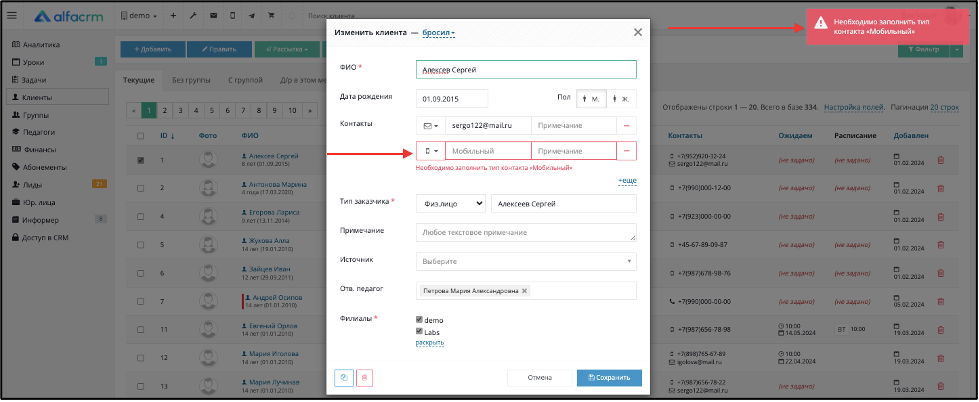This screenshot has height=402, width=979.
Task: Remove Петрова Мария Александровна tag with x
Action: click(x=524, y=291)
